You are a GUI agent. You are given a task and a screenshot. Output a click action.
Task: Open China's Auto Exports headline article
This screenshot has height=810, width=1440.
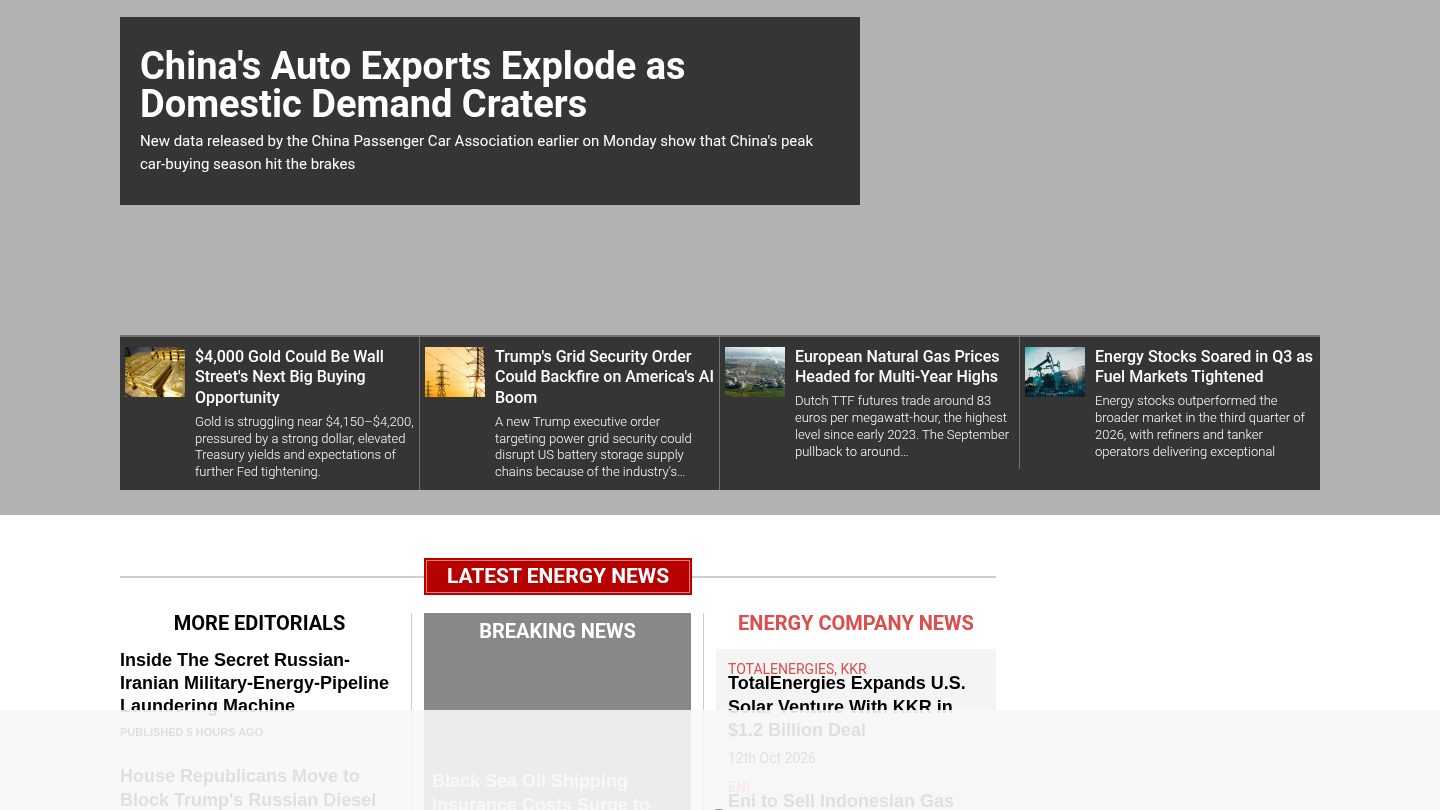pos(412,85)
